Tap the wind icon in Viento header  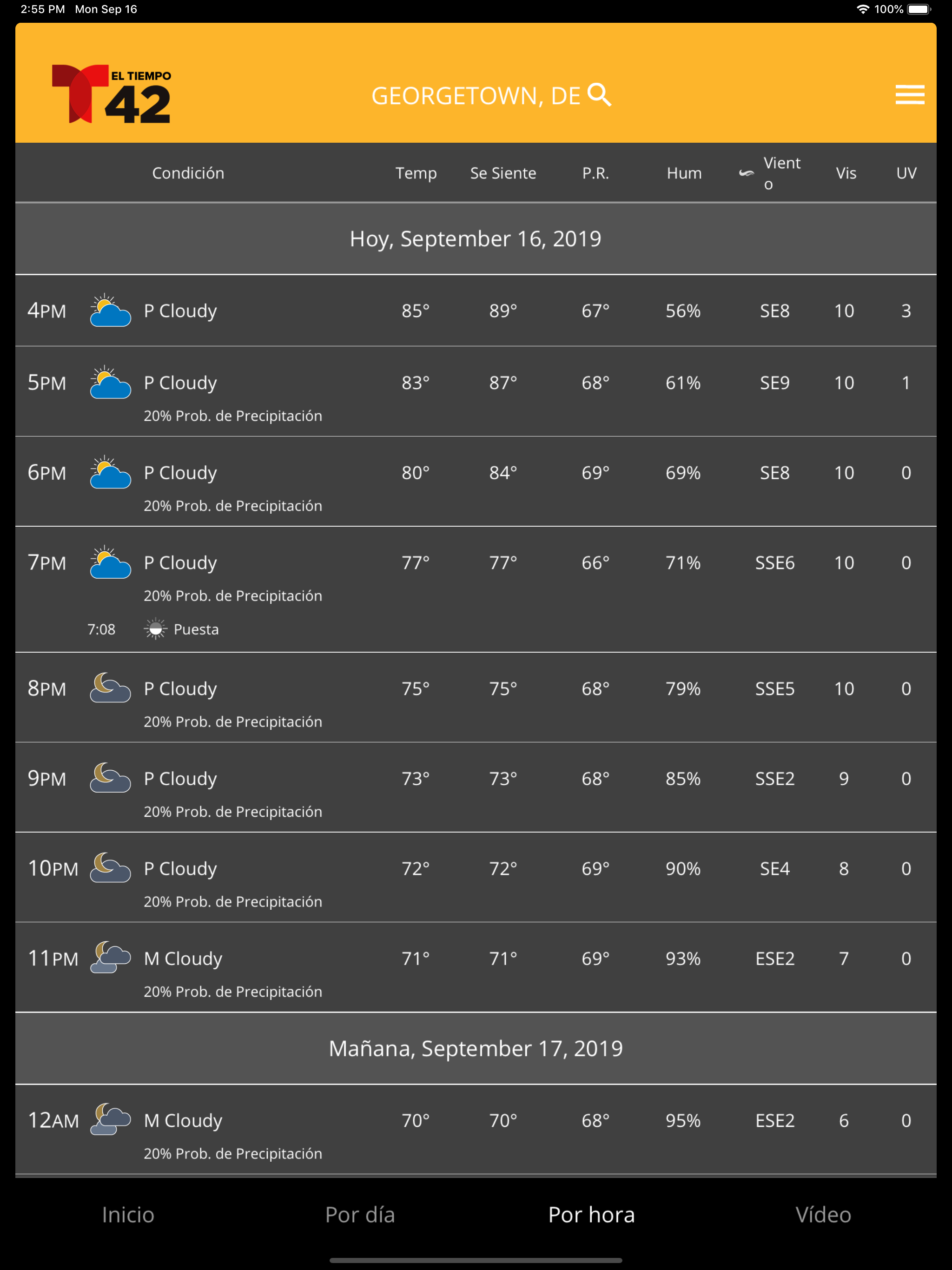tap(746, 173)
